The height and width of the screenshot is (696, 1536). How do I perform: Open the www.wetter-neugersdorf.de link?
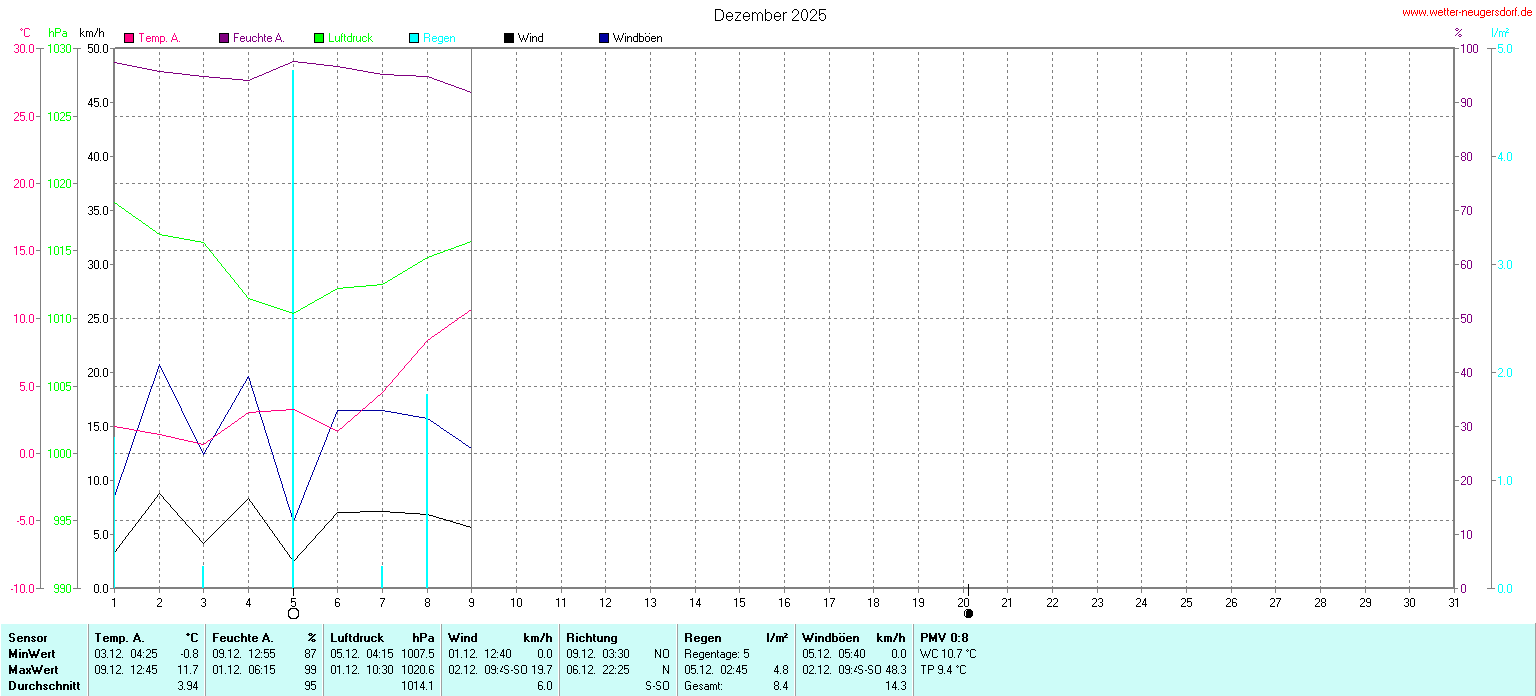1466,12
